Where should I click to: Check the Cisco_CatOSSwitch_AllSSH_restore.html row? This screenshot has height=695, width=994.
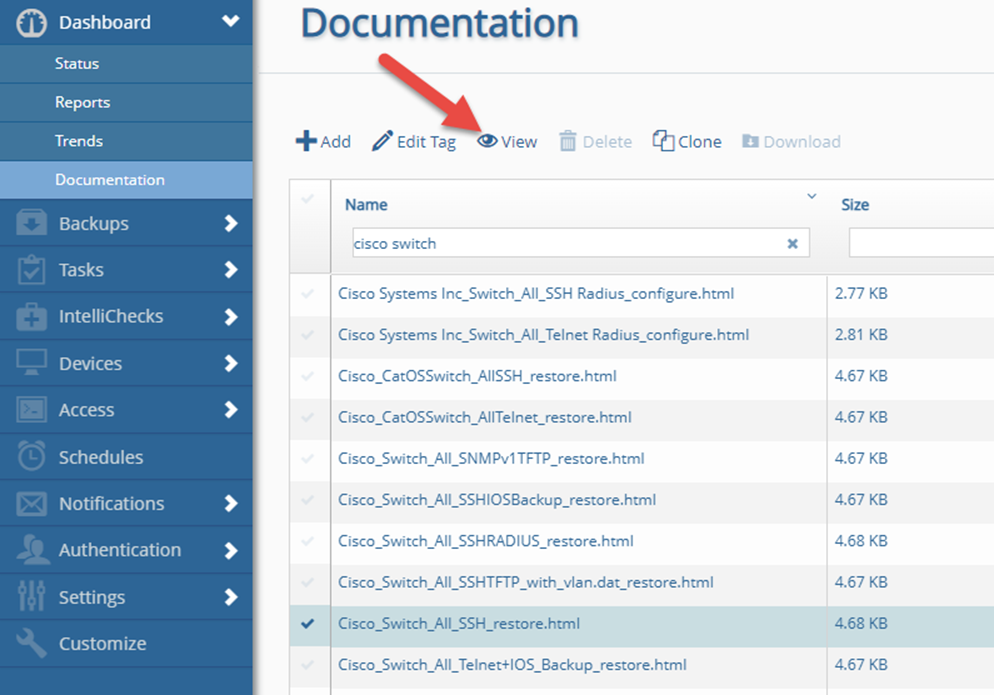308,376
